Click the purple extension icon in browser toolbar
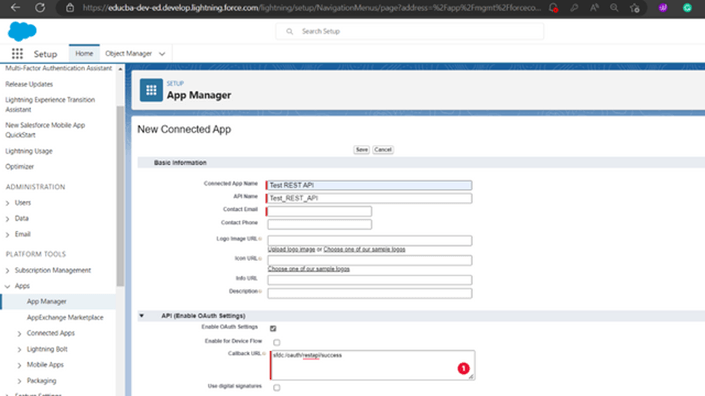This screenshot has width=705, height=396. coord(663,8)
